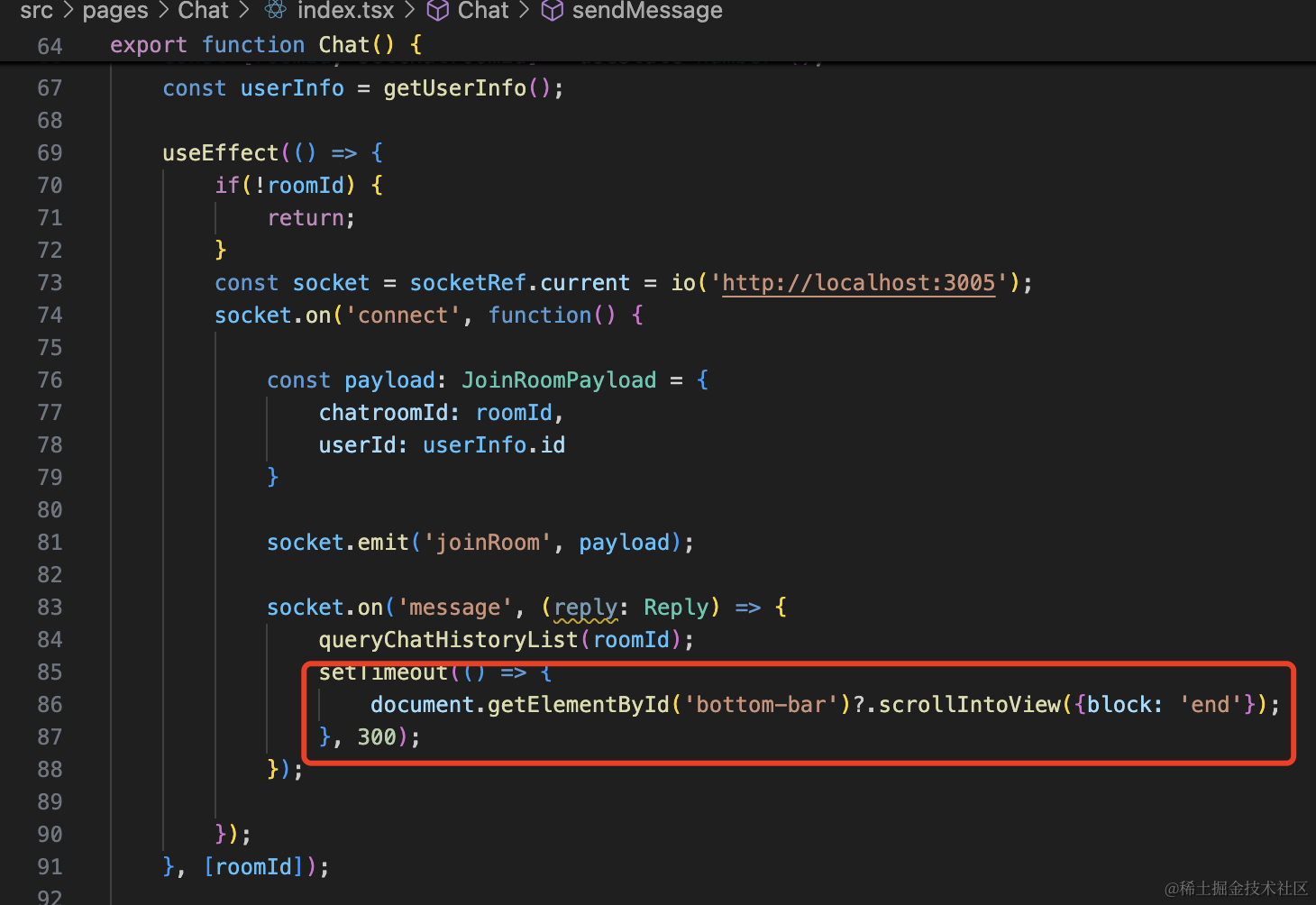The image size is (1316, 905).
Task: Place cursor on the getUserInfo call
Action: 454,88
